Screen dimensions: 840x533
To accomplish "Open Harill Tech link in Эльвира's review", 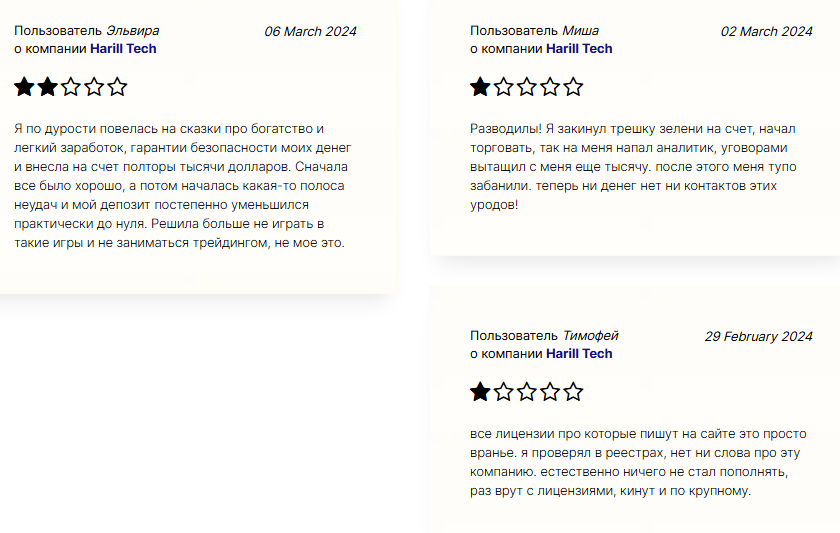I will click(123, 48).
